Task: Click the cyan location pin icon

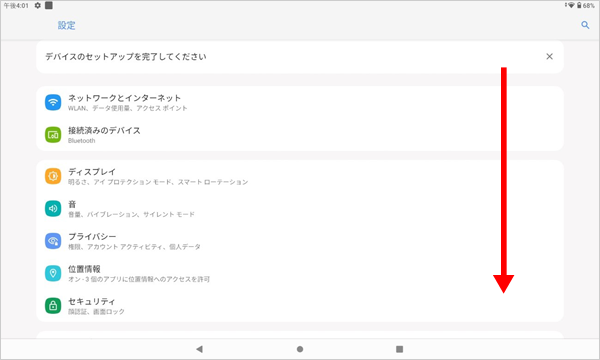Action: pyautogui.click(x=53, y=273)
